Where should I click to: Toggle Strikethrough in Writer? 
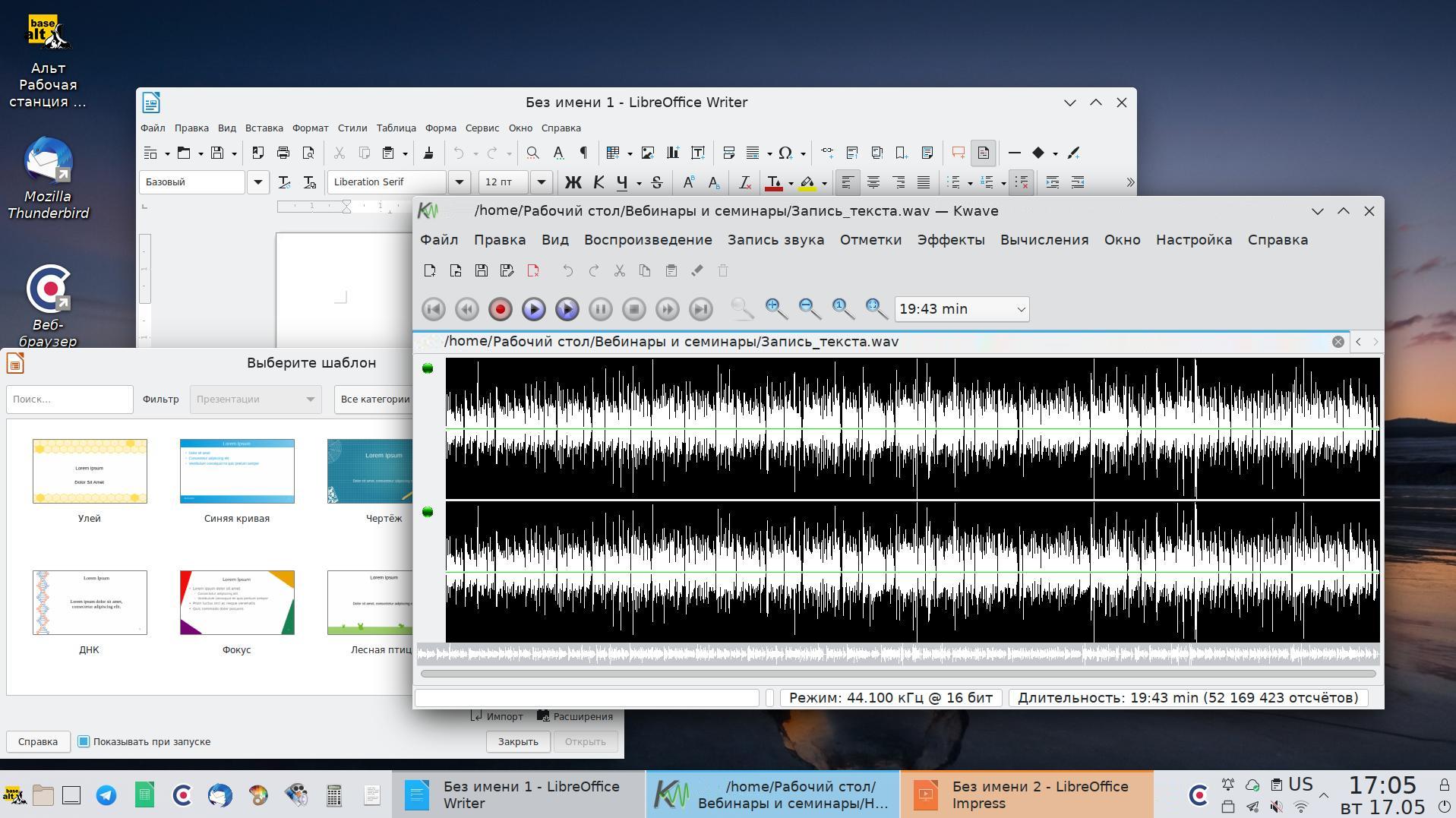[657, 182]
